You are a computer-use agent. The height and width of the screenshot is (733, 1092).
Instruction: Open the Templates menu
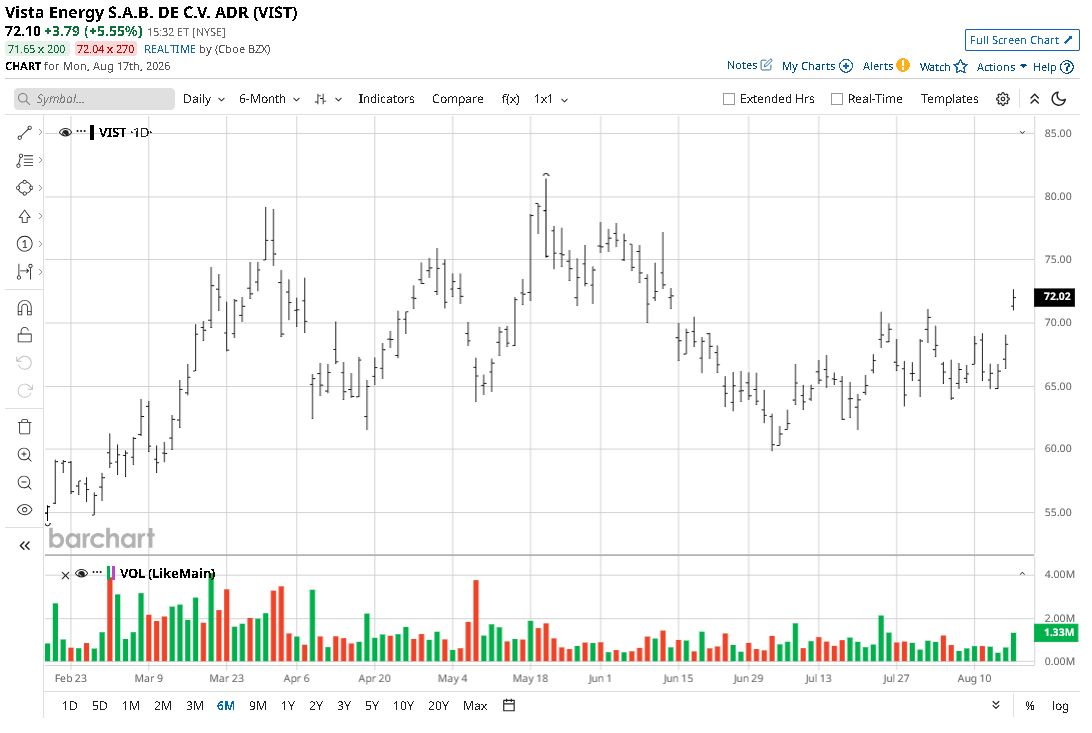949,99
